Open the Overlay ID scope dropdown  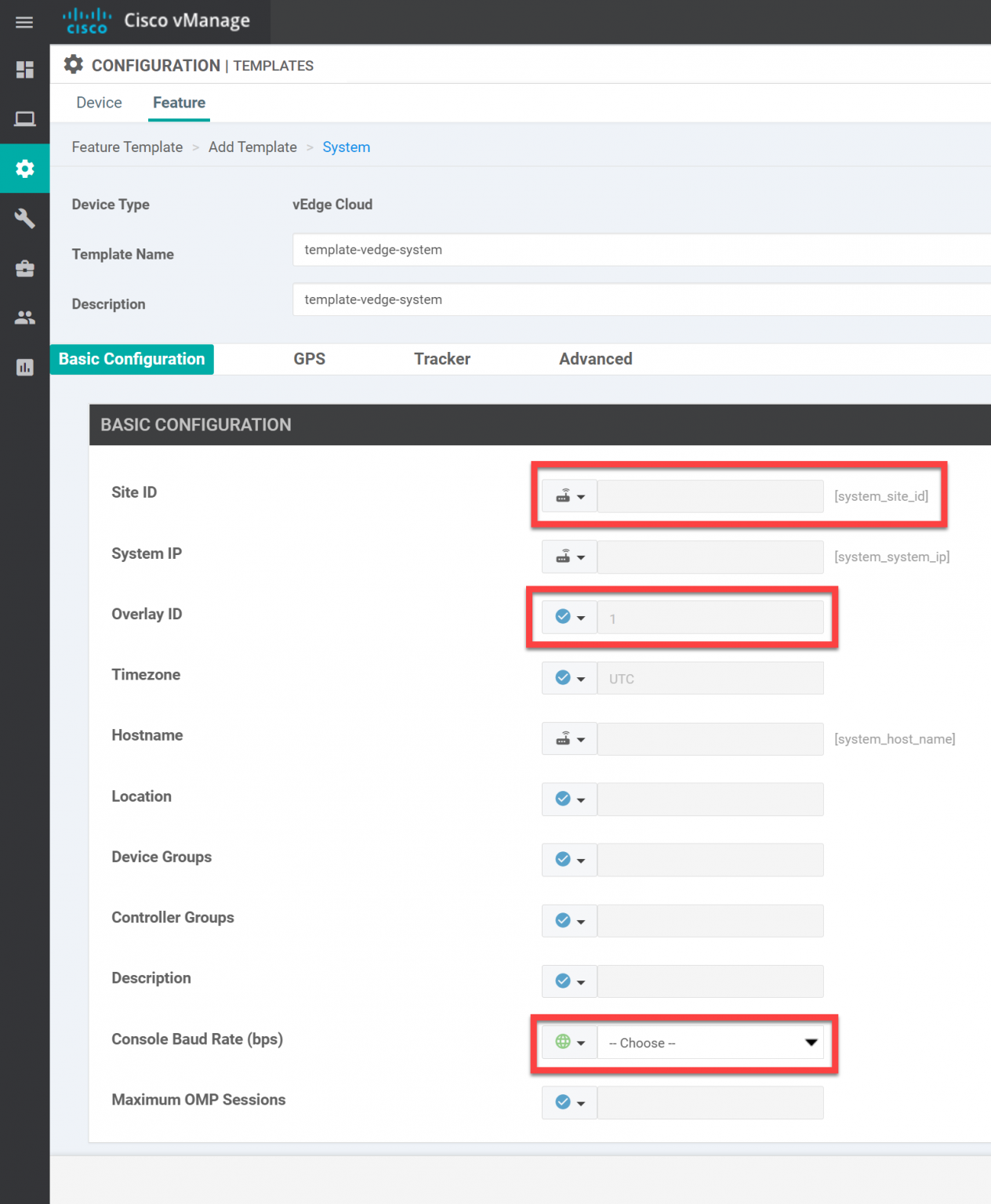[569, 617]
